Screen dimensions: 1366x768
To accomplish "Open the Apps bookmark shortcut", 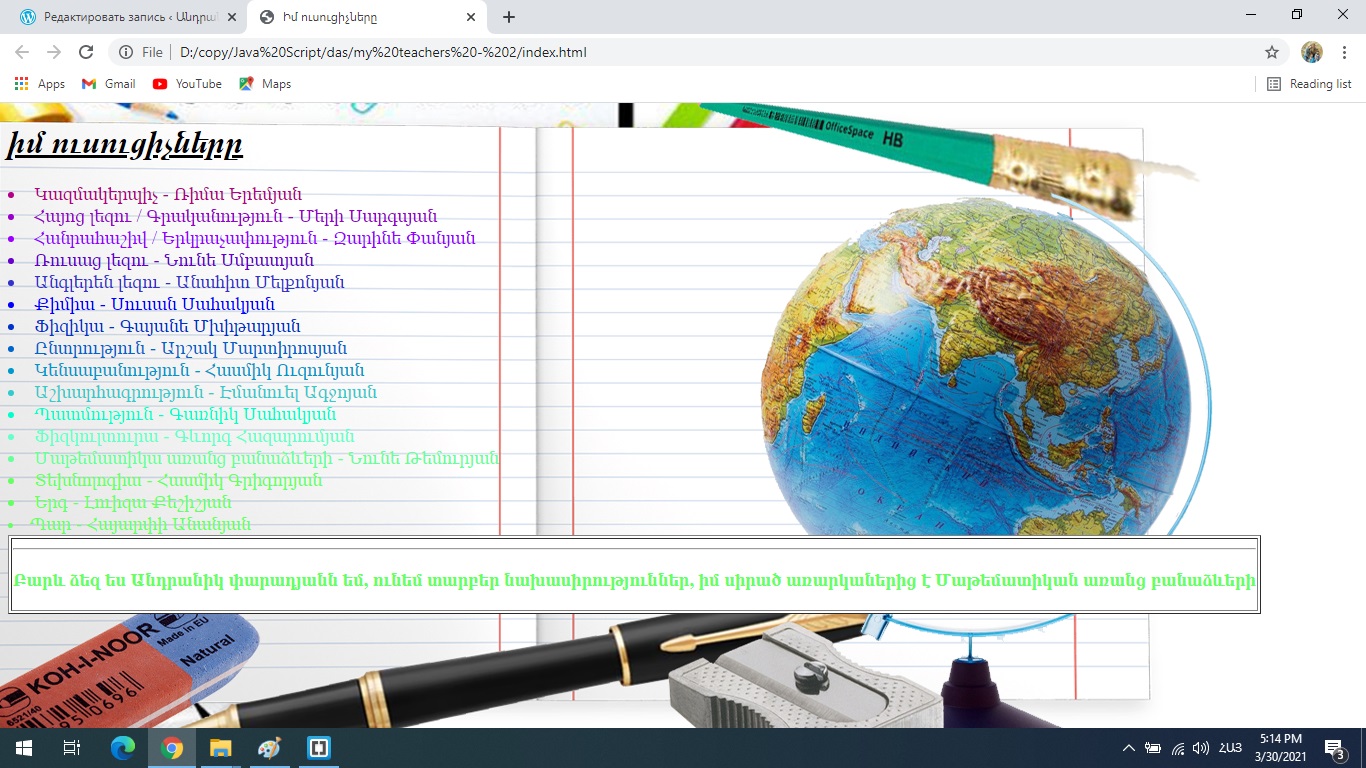I will (x=40, y=84).
